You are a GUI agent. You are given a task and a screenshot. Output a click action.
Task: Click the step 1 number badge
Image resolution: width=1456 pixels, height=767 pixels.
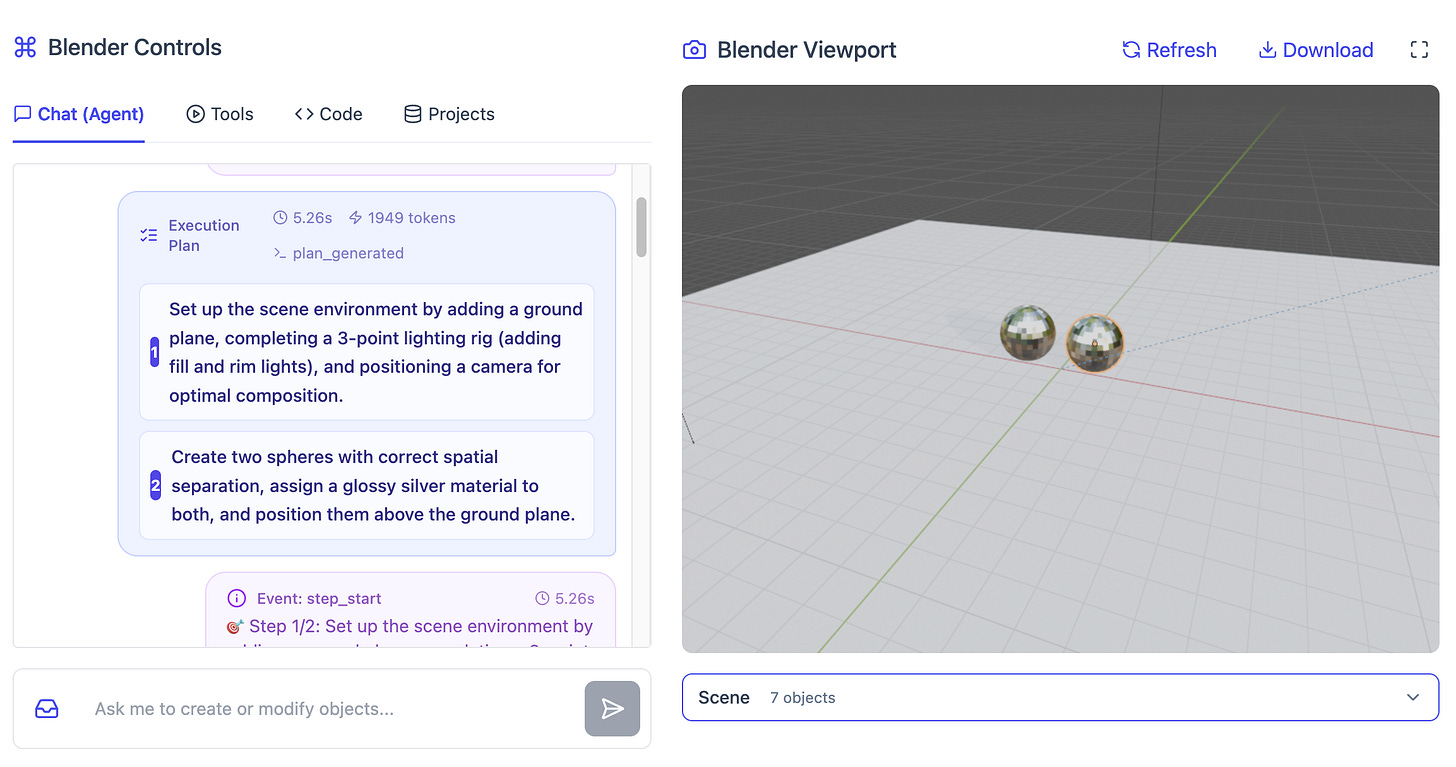click(x=155, y=352)
